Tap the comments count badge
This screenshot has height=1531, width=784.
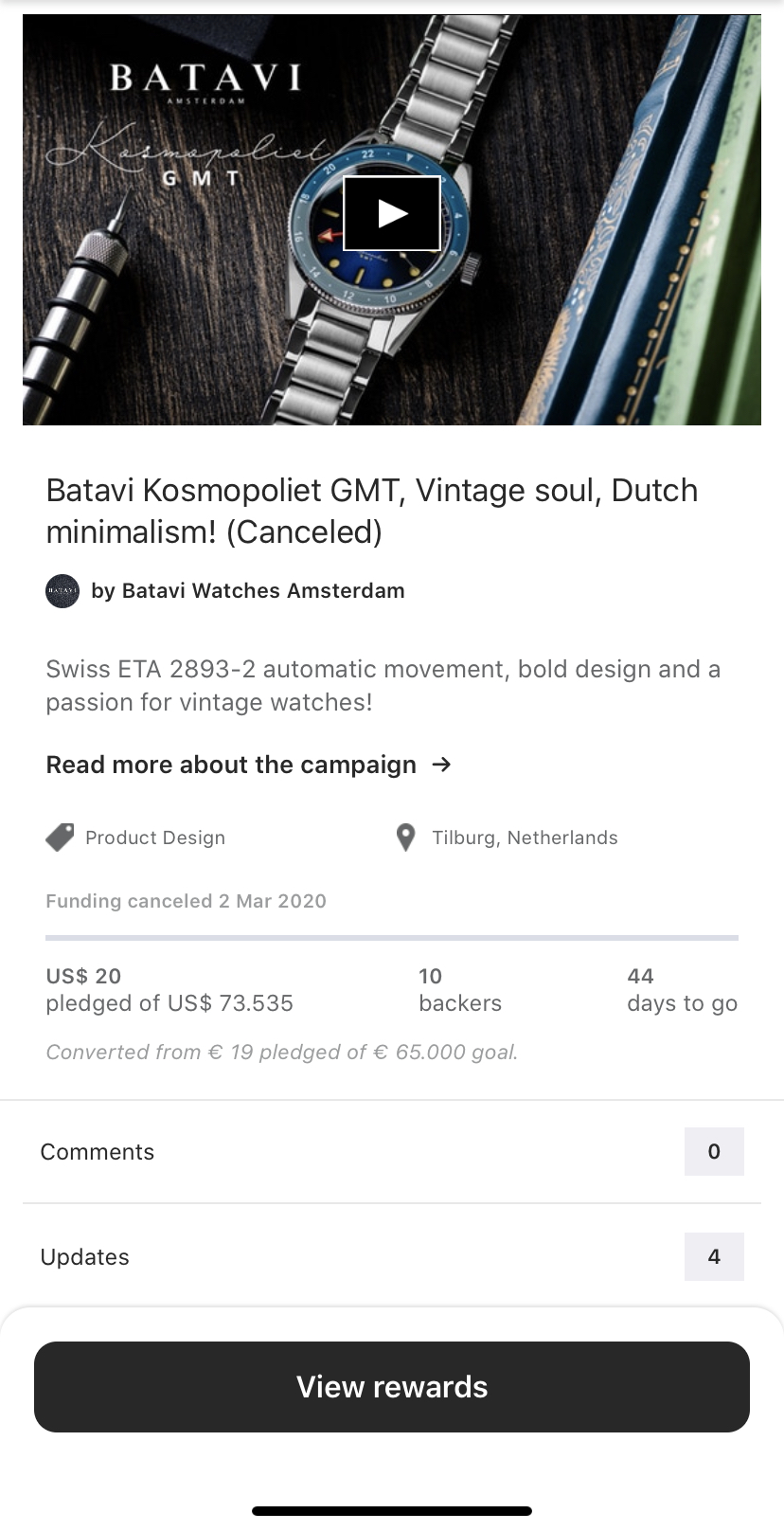(714, 1152)
